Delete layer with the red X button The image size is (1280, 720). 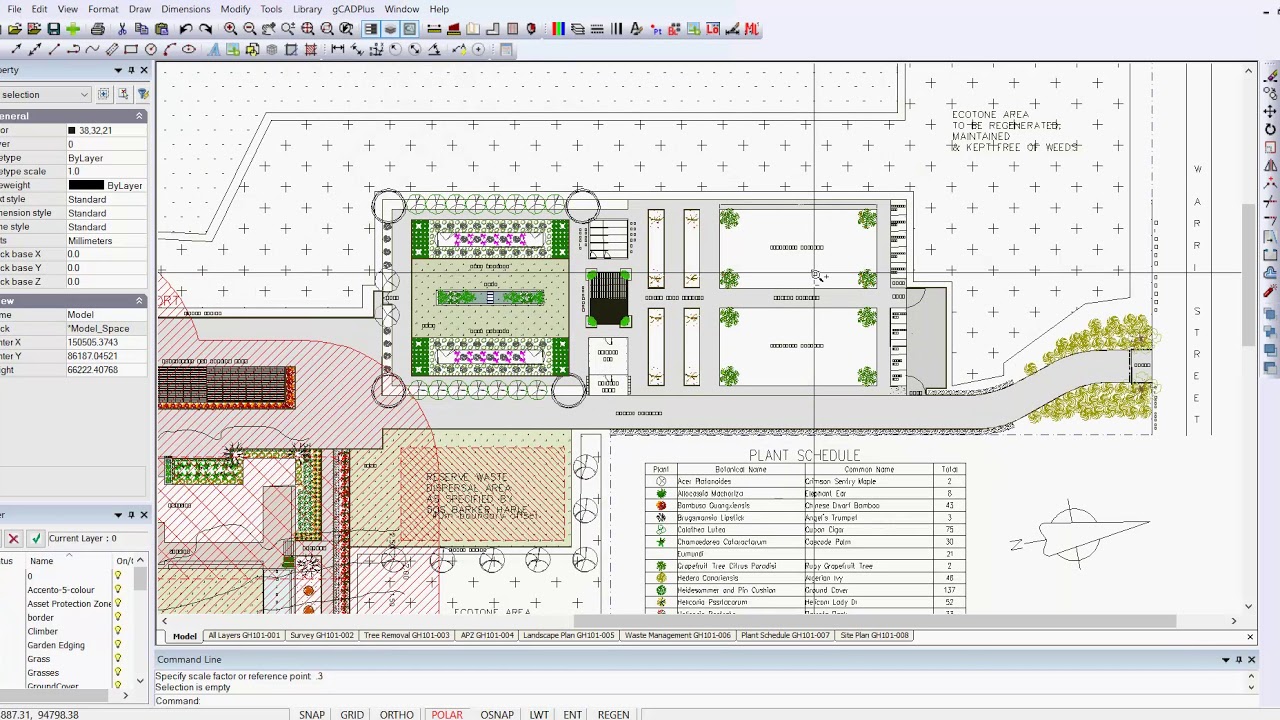(13, 538)
